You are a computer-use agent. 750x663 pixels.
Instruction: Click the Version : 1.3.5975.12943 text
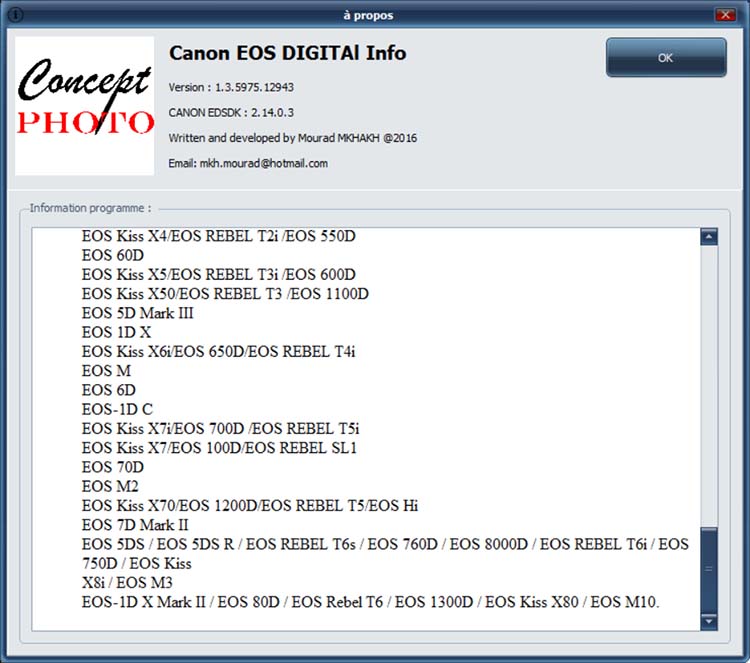click(231, 87)
